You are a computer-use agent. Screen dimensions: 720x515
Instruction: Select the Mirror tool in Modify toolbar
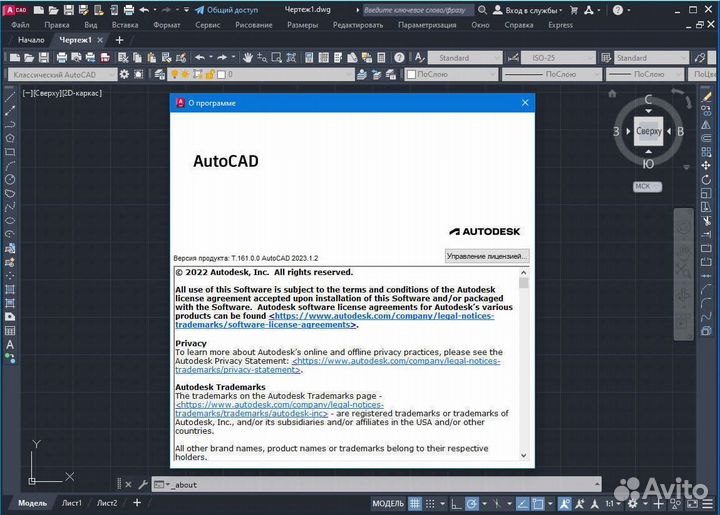tap(706, 124)
